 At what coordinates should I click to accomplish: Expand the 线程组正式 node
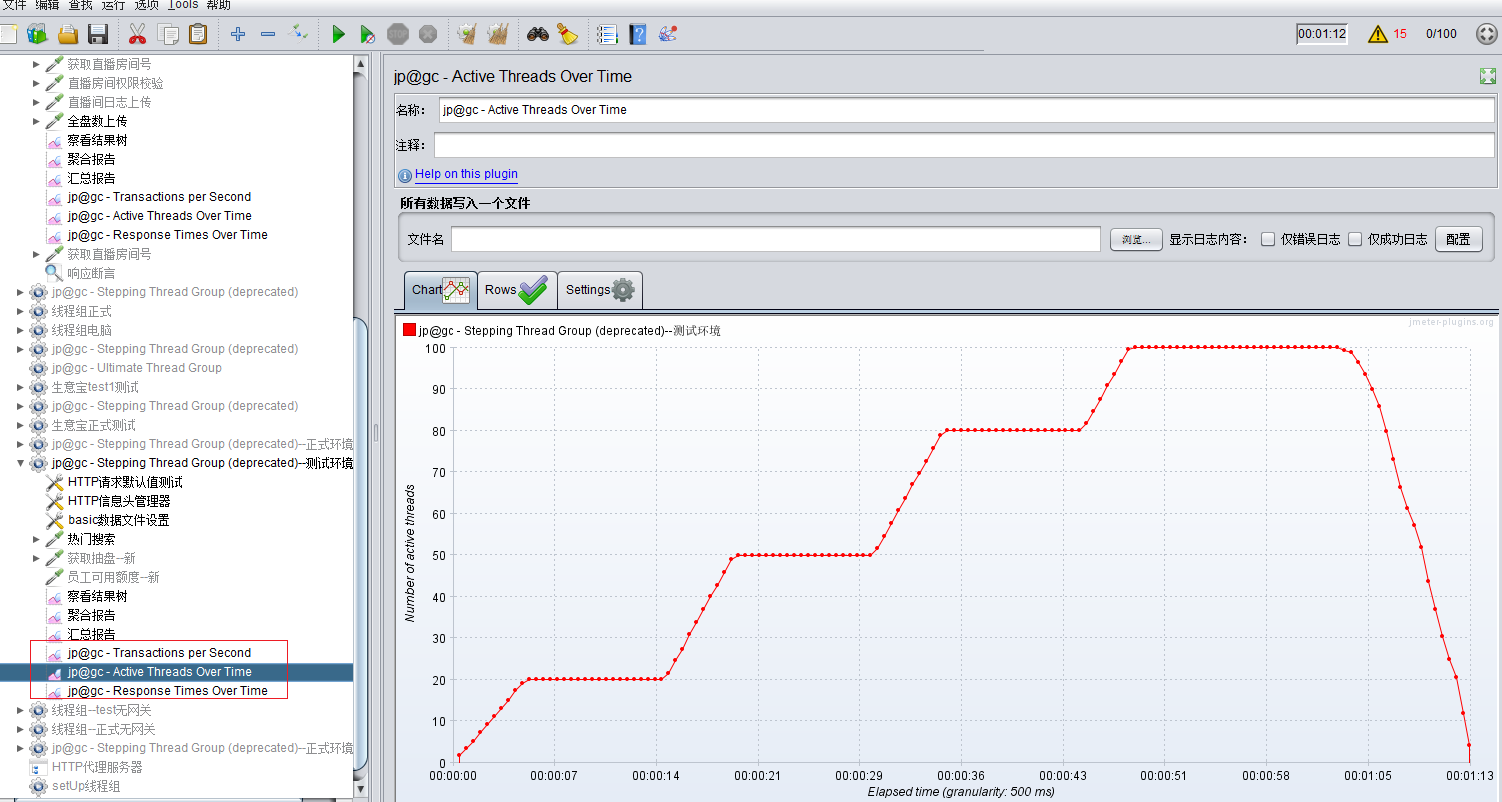point(21,311)
